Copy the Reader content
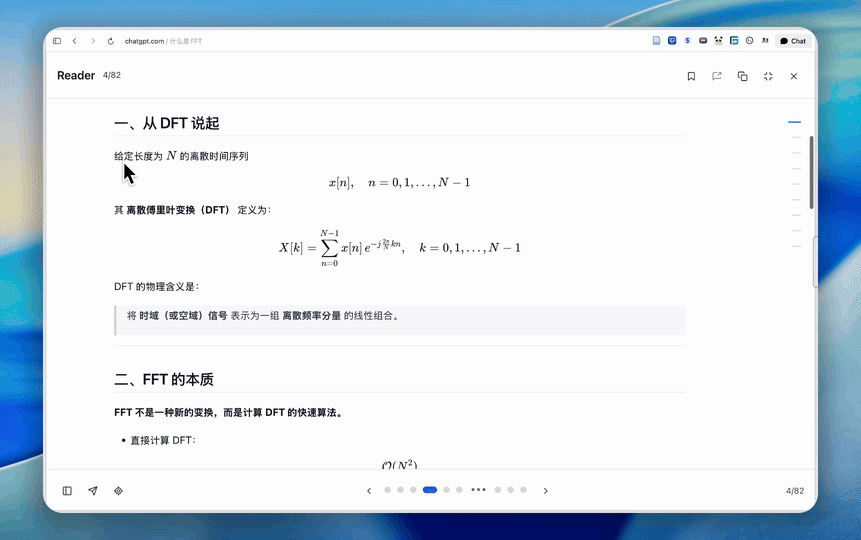 [742, 76]
